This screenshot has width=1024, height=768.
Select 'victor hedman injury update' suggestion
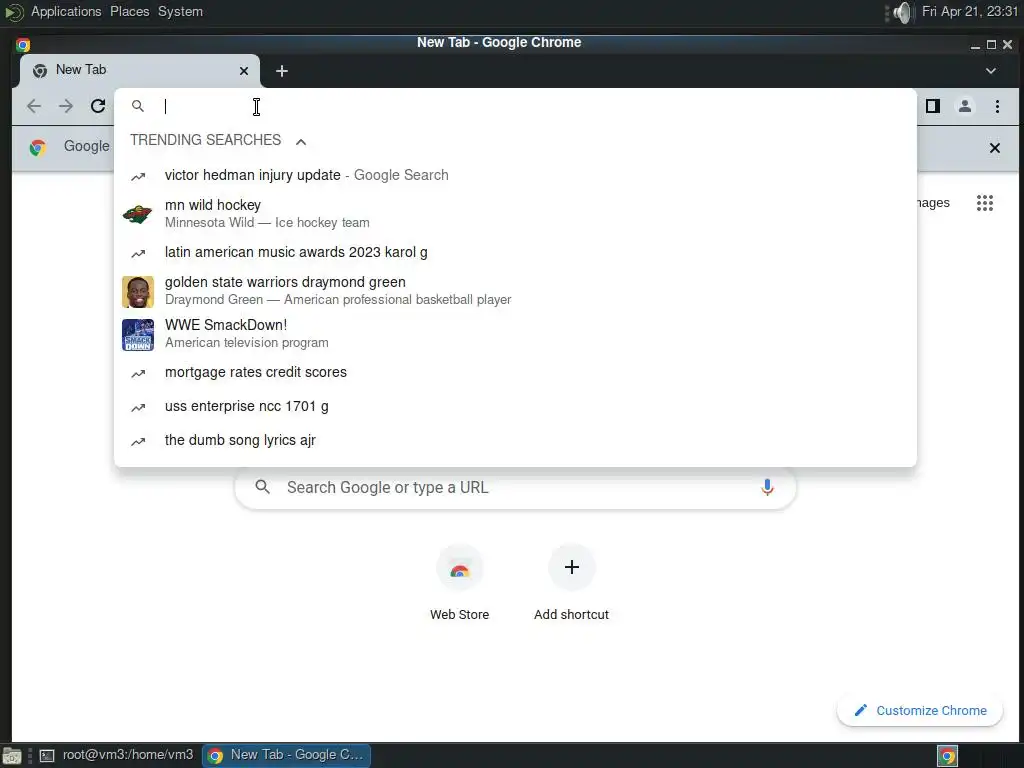[515, 175]
